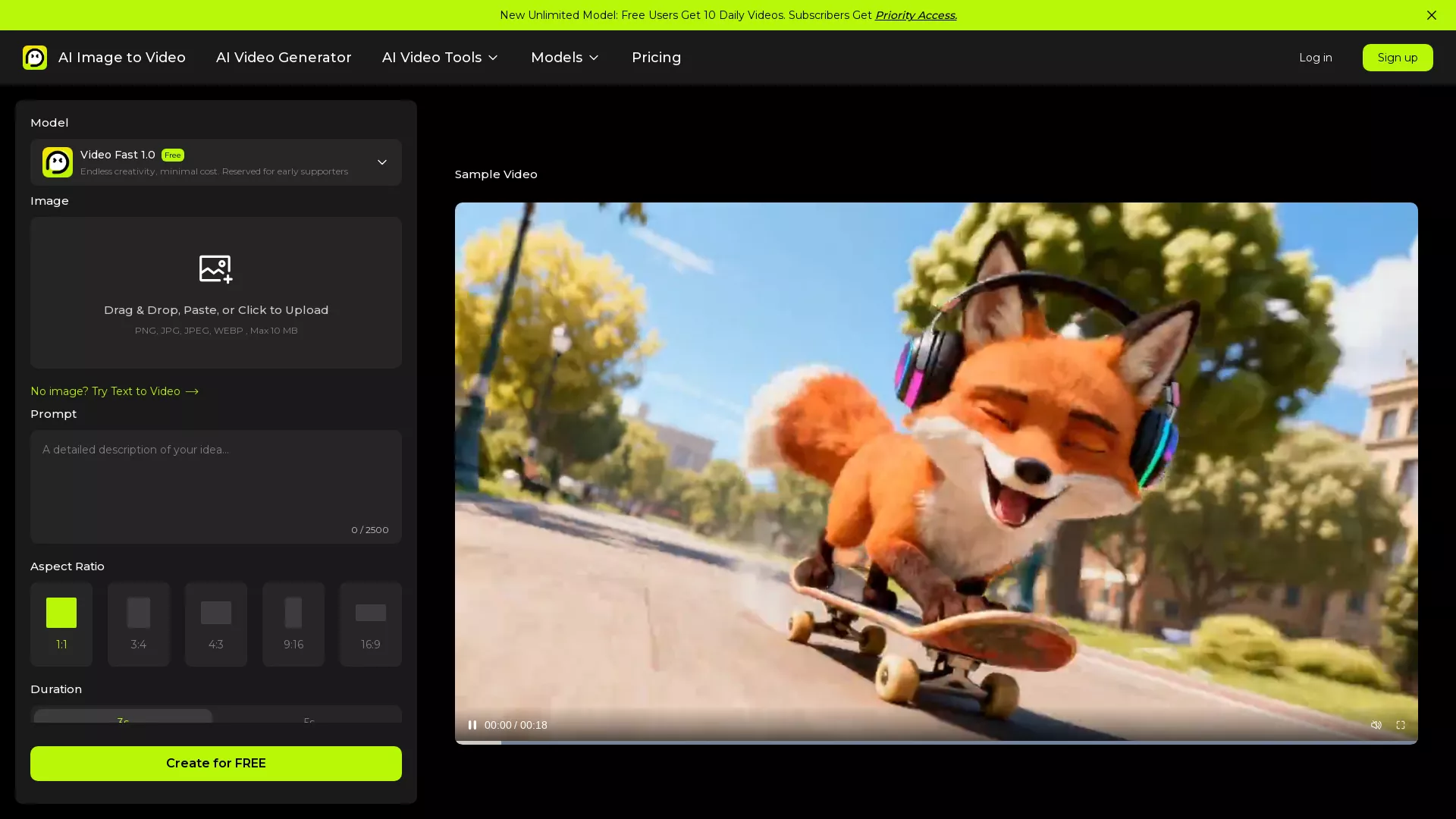The image size is (1456, 819).
Task: Open the AI Video Tools dropdown
Action: pos(440,57)
